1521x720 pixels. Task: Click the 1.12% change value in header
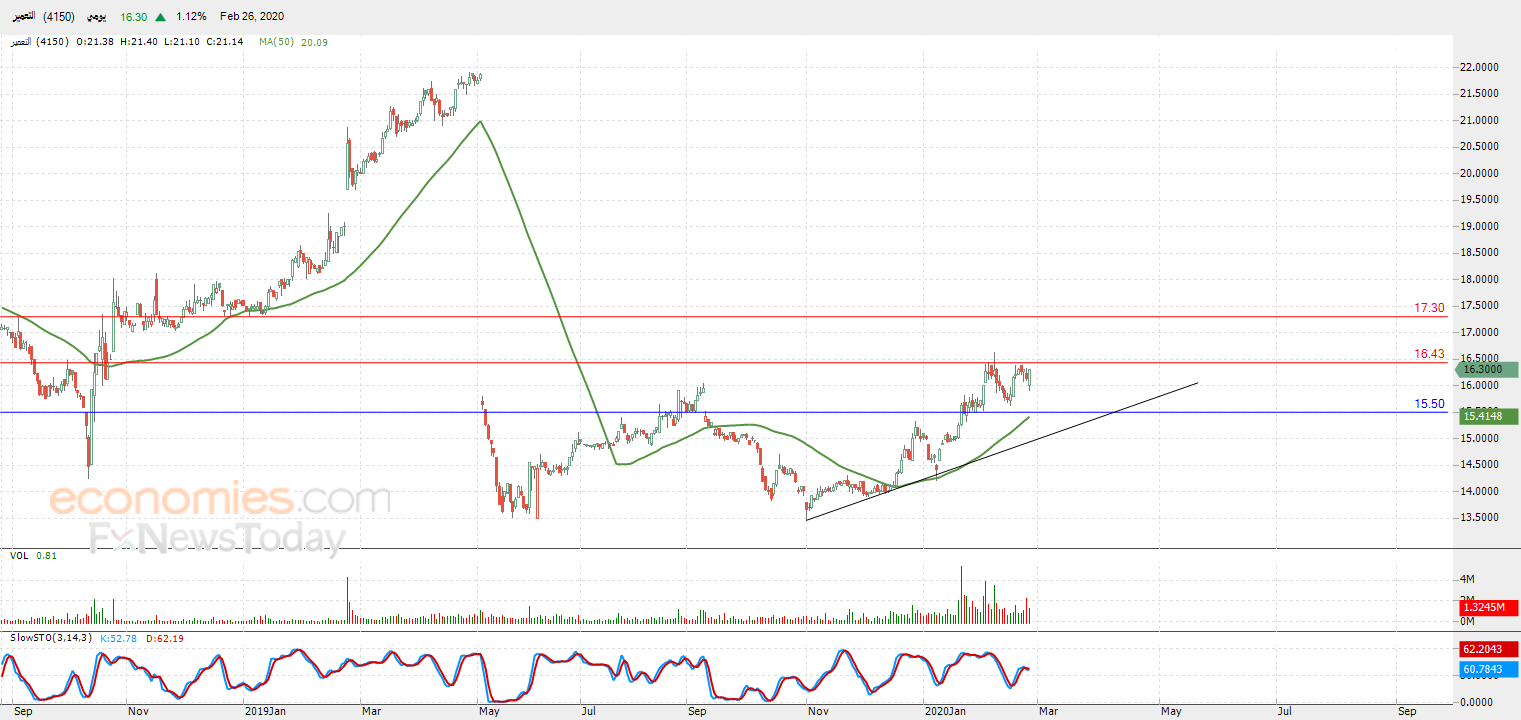[190, 17]
